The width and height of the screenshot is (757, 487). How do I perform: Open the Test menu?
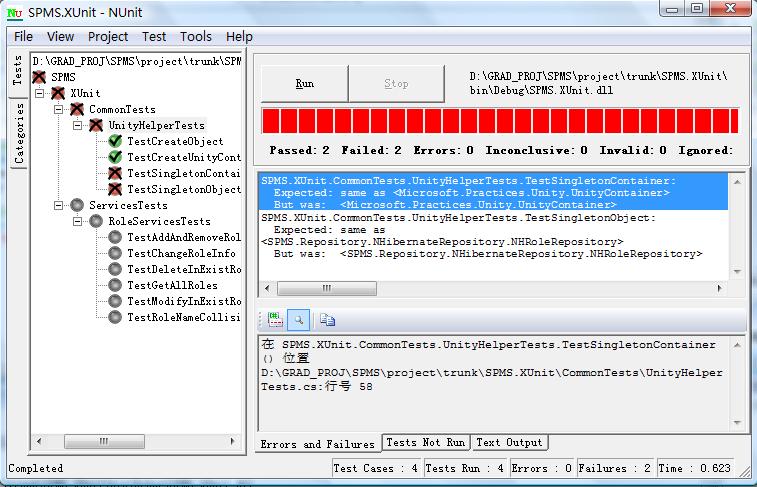[154, 37]
